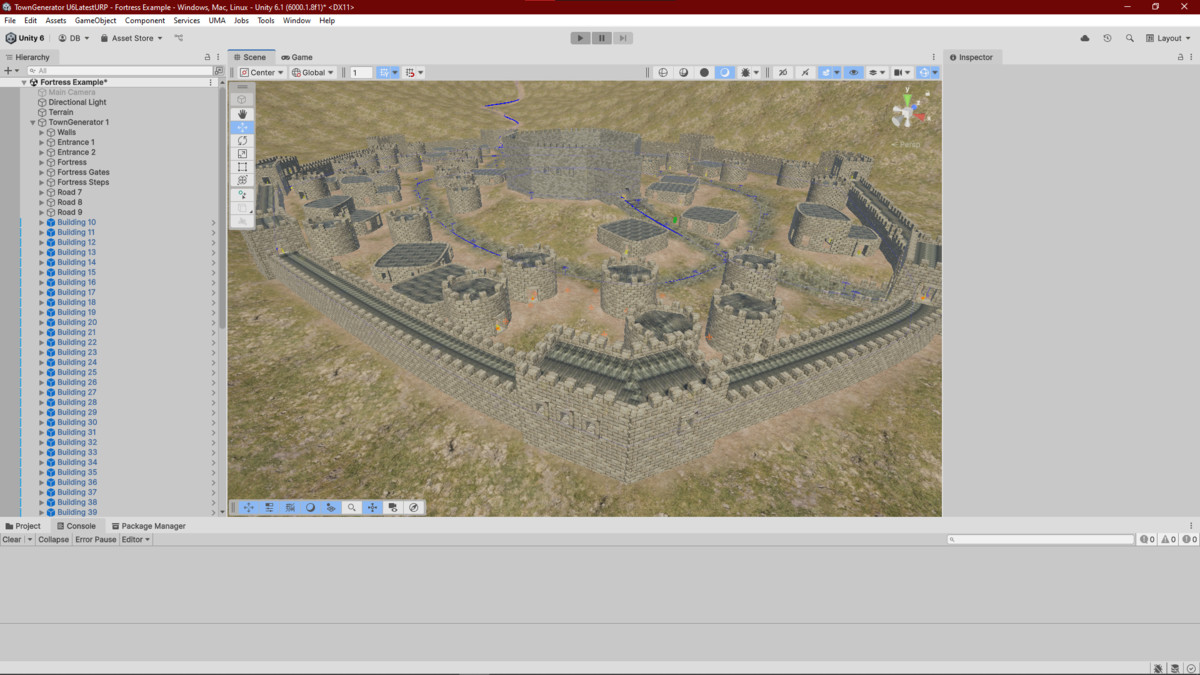Toggle 2D view mode

click(783, 72)
